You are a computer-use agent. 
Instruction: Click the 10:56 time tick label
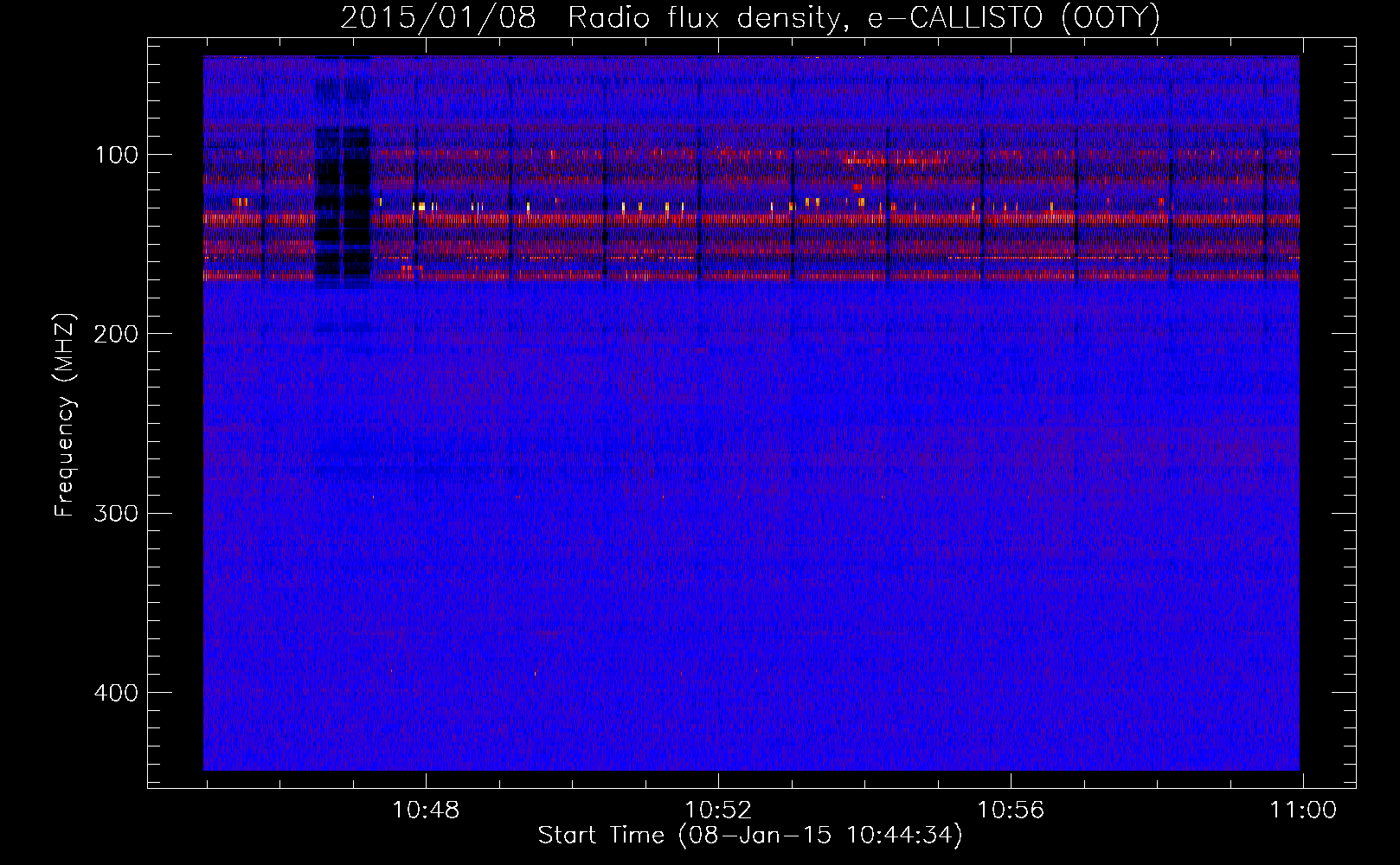1011,810
